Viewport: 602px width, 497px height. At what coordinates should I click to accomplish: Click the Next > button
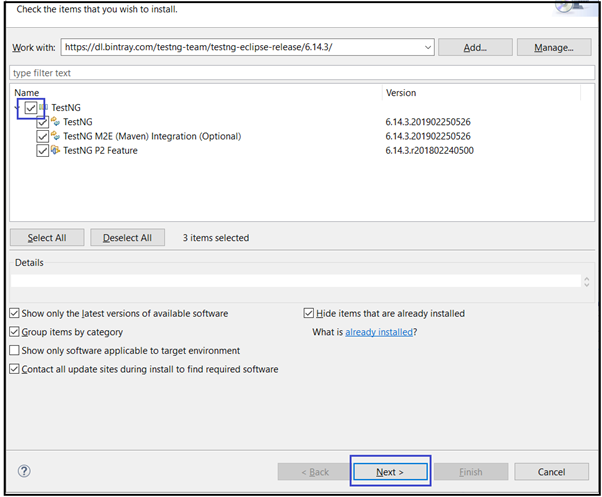(x=390, y=472)
